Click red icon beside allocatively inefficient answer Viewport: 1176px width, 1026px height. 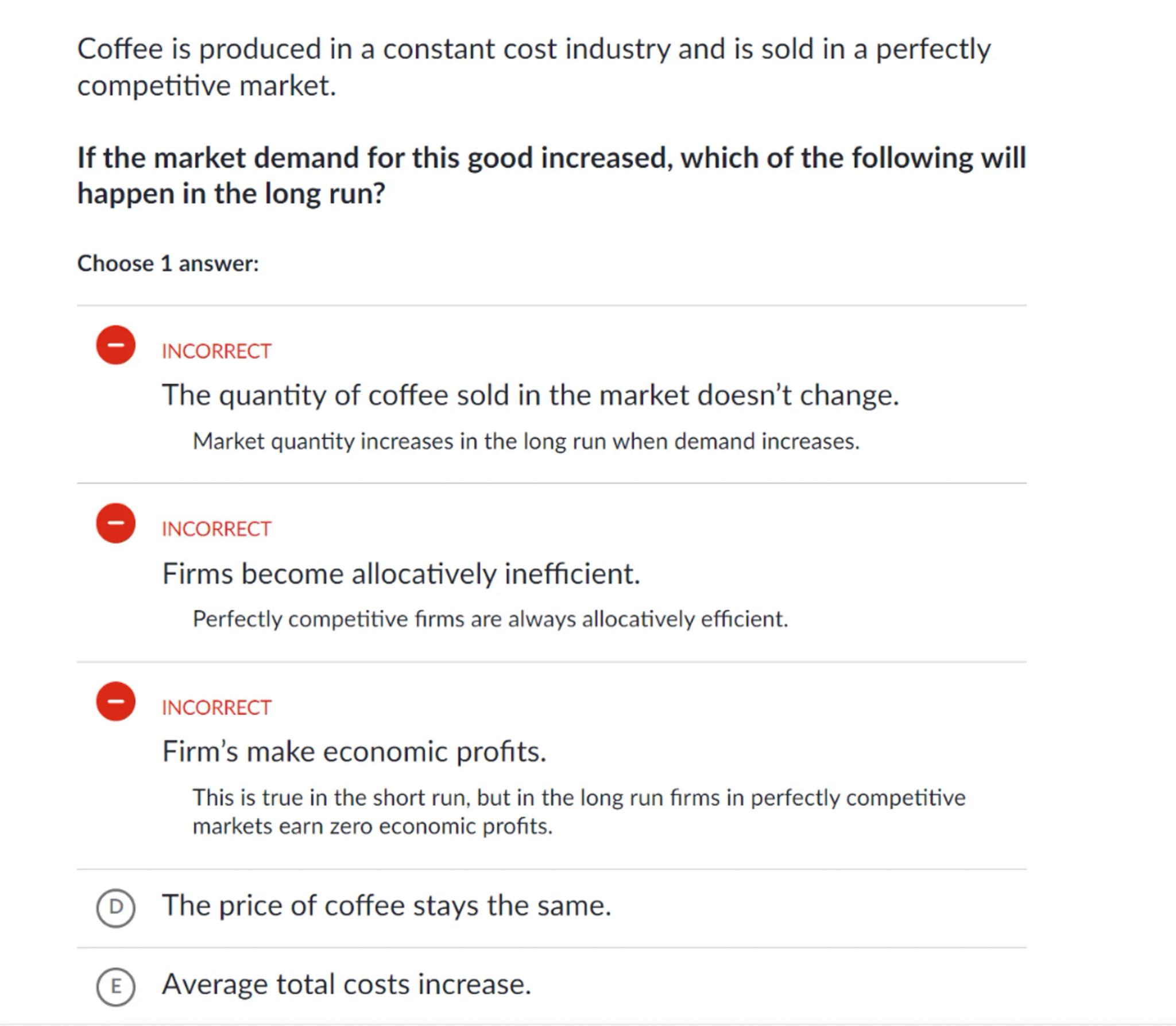point(115,523)
